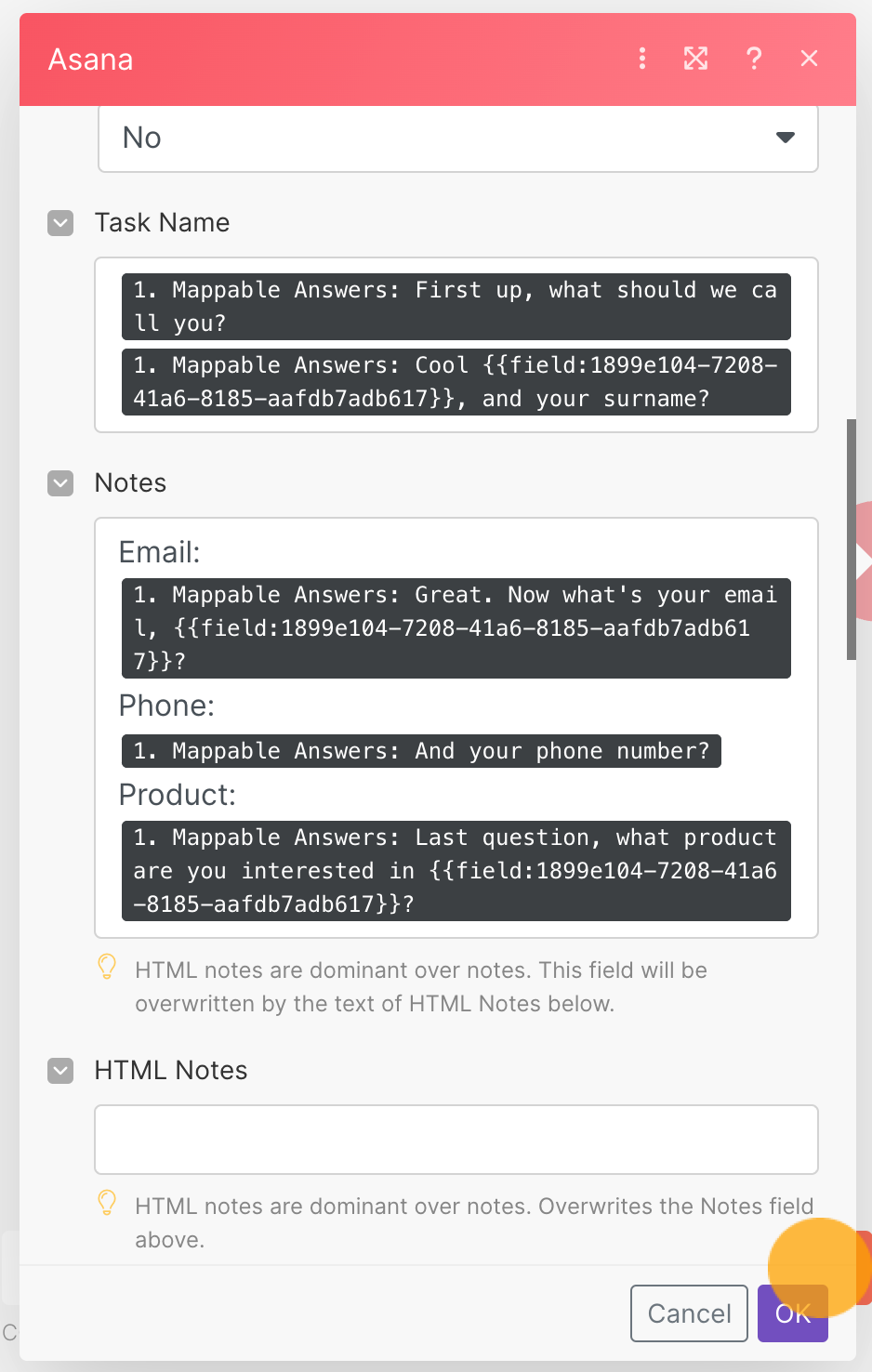Viewport: 872px width, 1372px height.
Task: Expand the Asana dialog to fullscreen
Action: point(696,59)
